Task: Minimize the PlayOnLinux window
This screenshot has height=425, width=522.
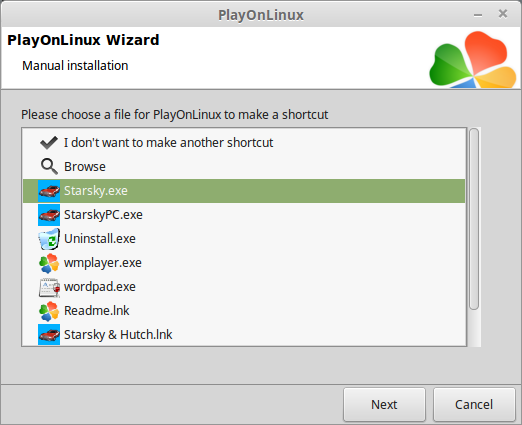Action: 478,15
